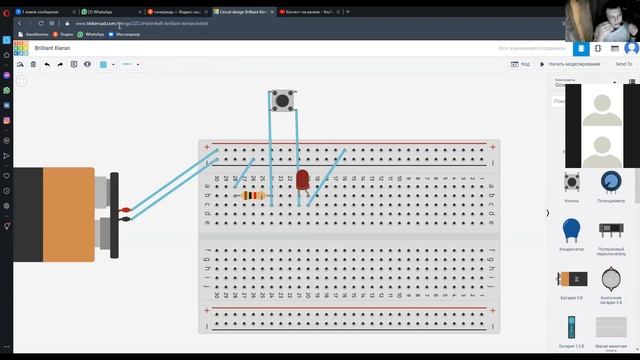Click the resistor on the breadboard
This screenshot has height=360, width=640.
[253, 196]
